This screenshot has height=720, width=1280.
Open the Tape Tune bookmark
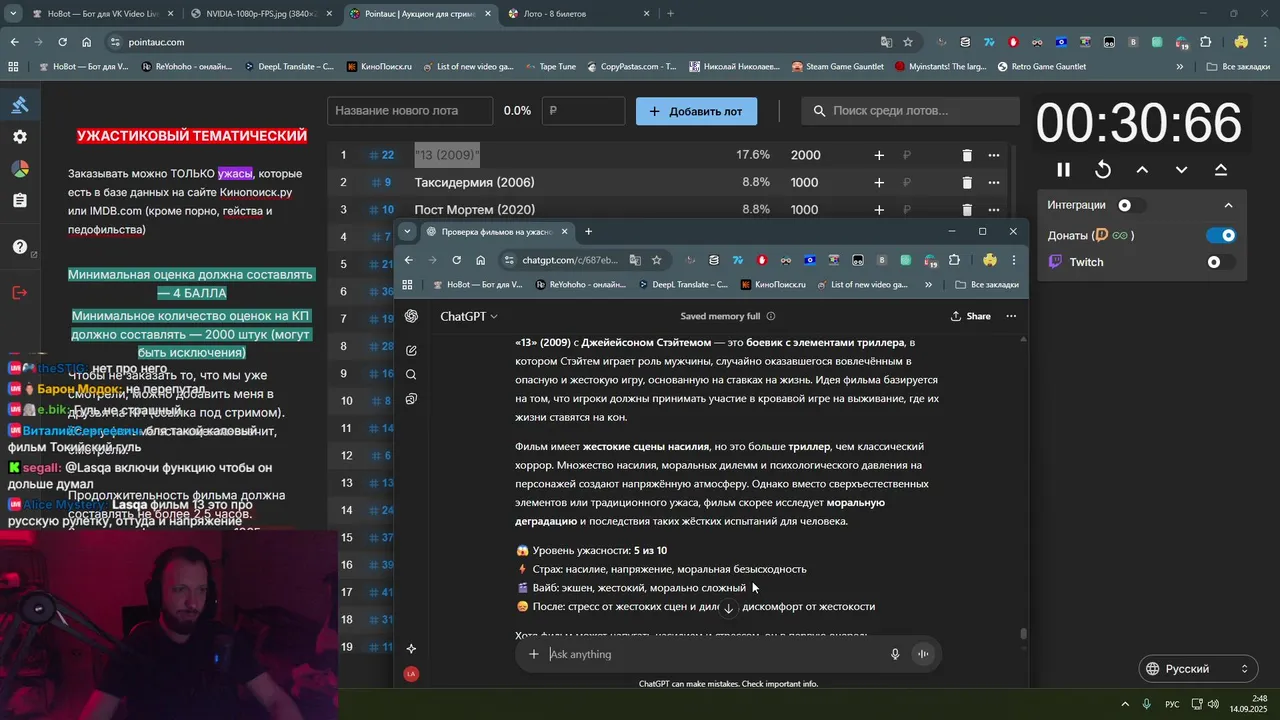pos(549,67)
